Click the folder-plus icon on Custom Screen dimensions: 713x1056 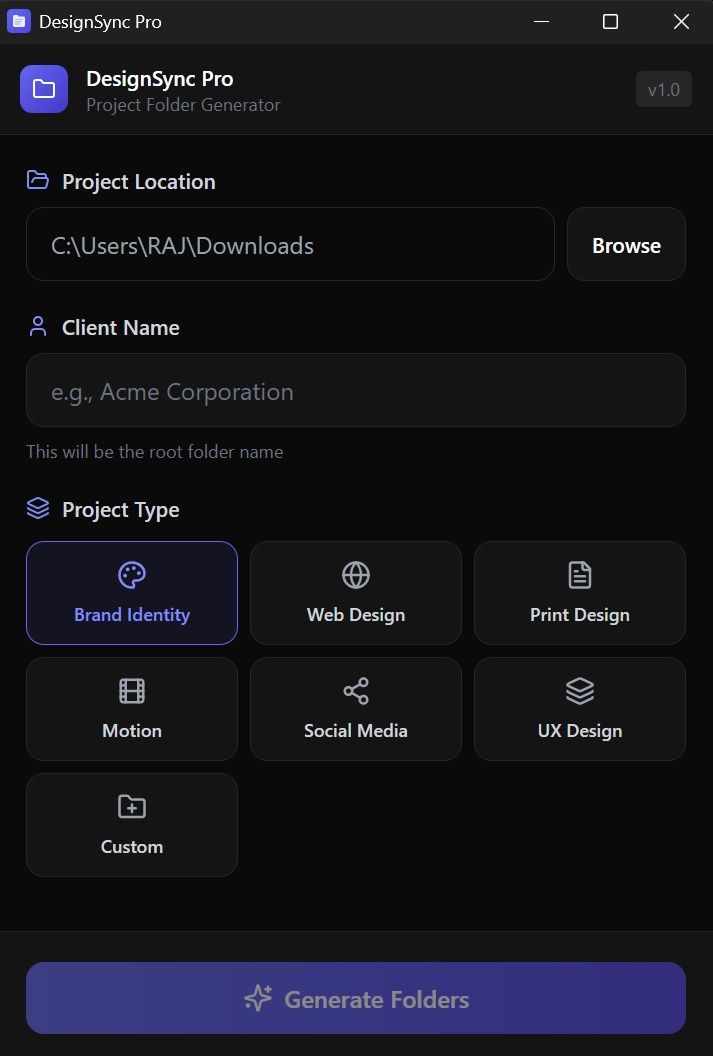point(132,807)
